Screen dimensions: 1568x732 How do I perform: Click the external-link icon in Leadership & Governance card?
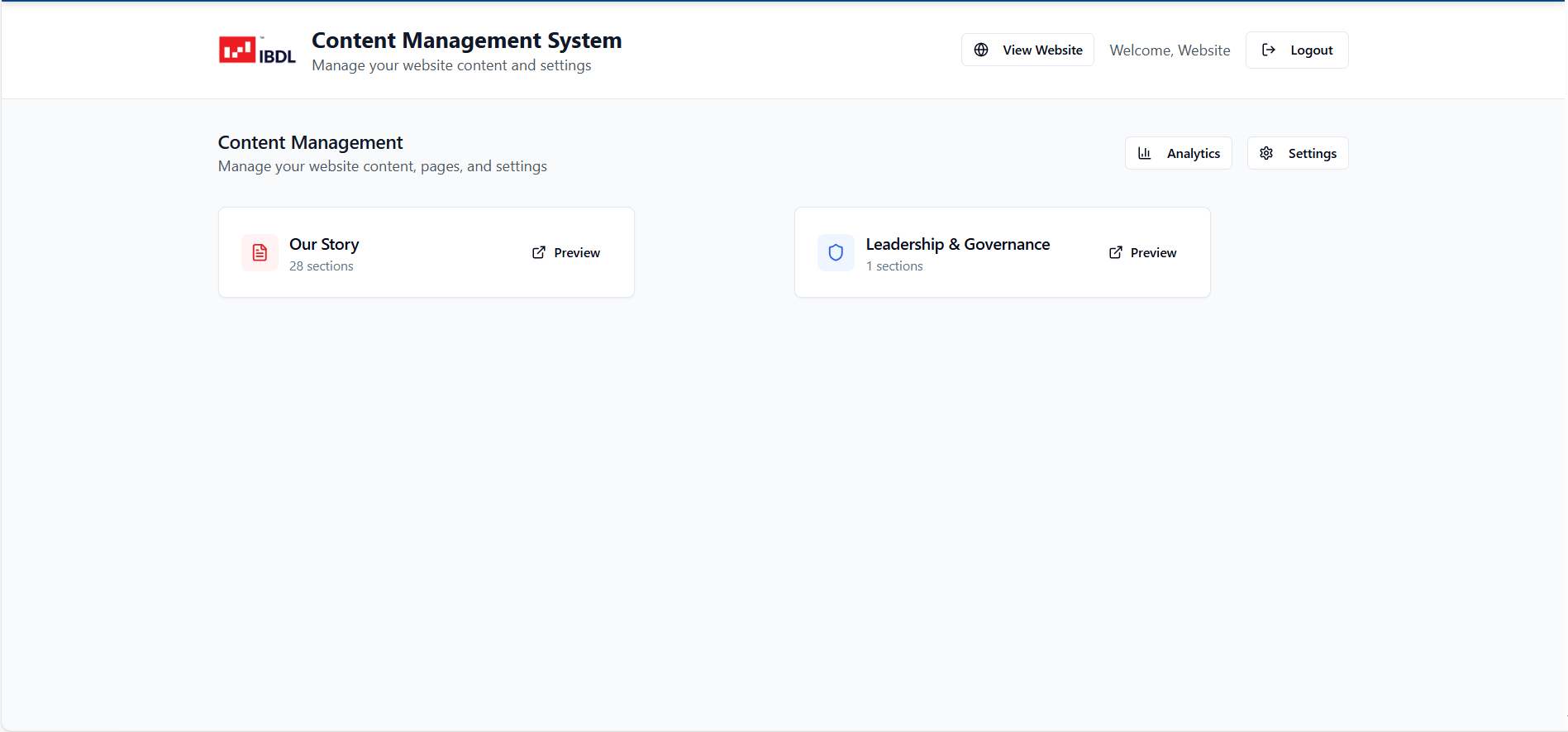tap(1115, 252)
